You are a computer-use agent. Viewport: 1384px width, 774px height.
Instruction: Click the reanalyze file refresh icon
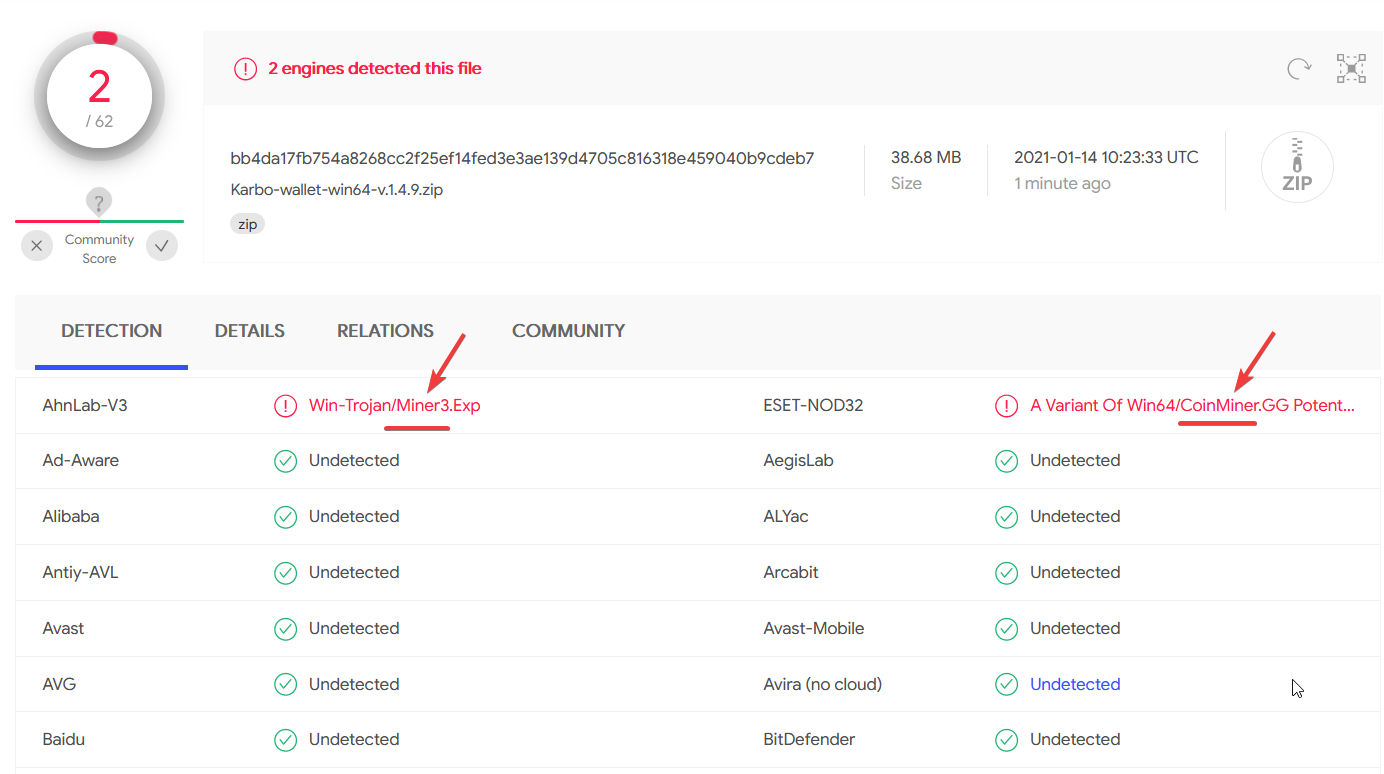click(1299, 68)
